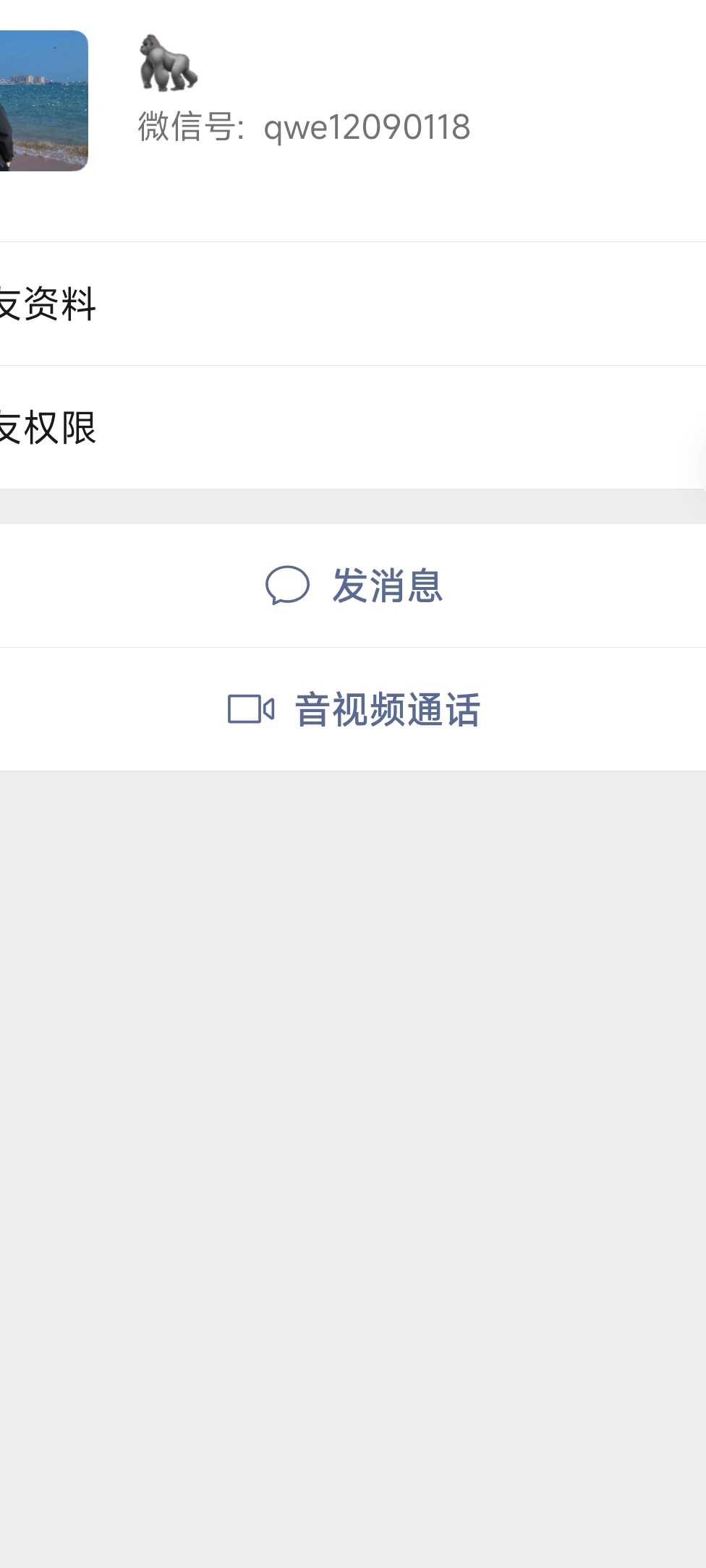Viewport: 706px width, 1568px height.
Task: Click the white header space right of gorilla emoji
Action: [x=448, y=63]
